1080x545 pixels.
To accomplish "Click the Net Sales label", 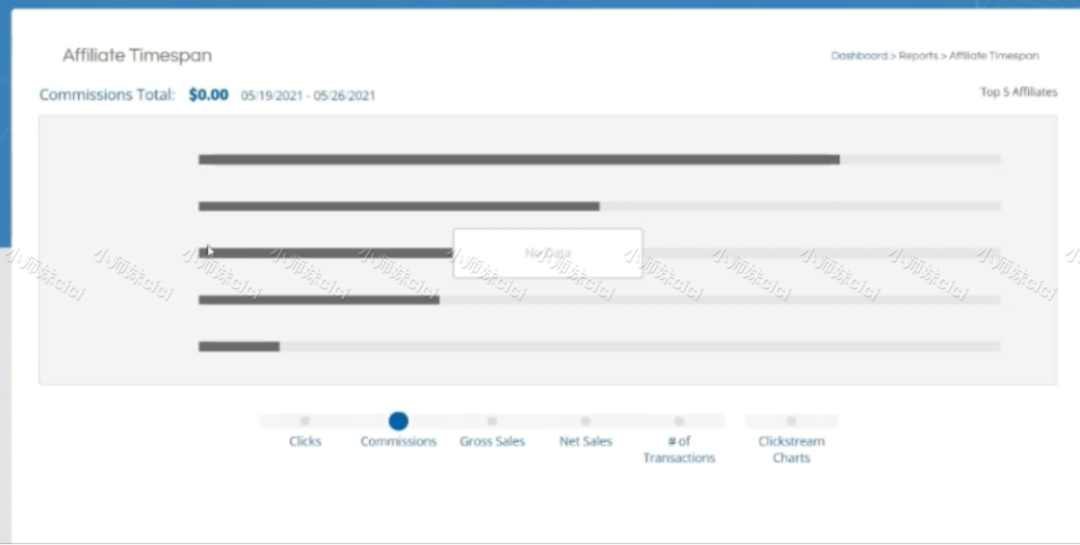I will point(585,441).
